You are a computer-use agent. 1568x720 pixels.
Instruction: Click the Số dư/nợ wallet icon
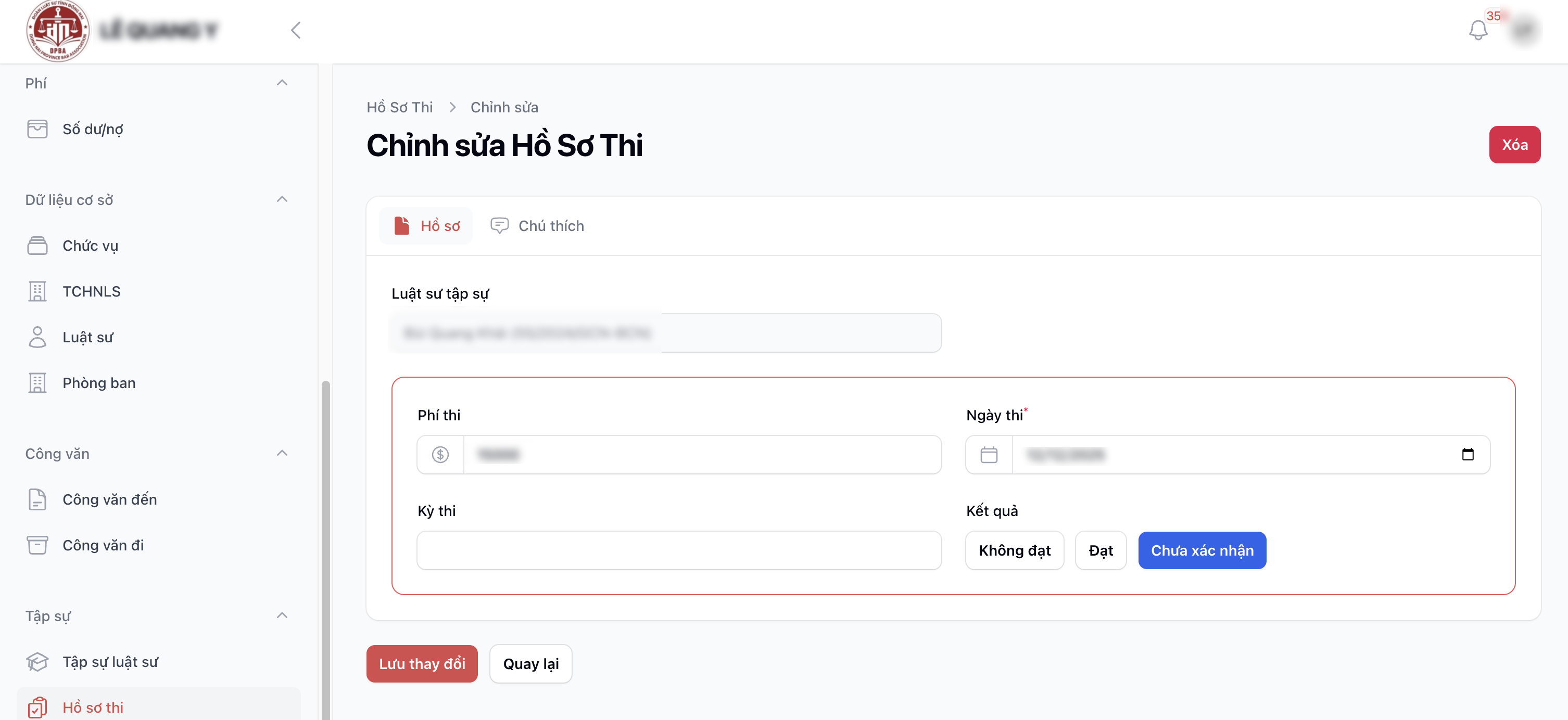coord(37,129)
